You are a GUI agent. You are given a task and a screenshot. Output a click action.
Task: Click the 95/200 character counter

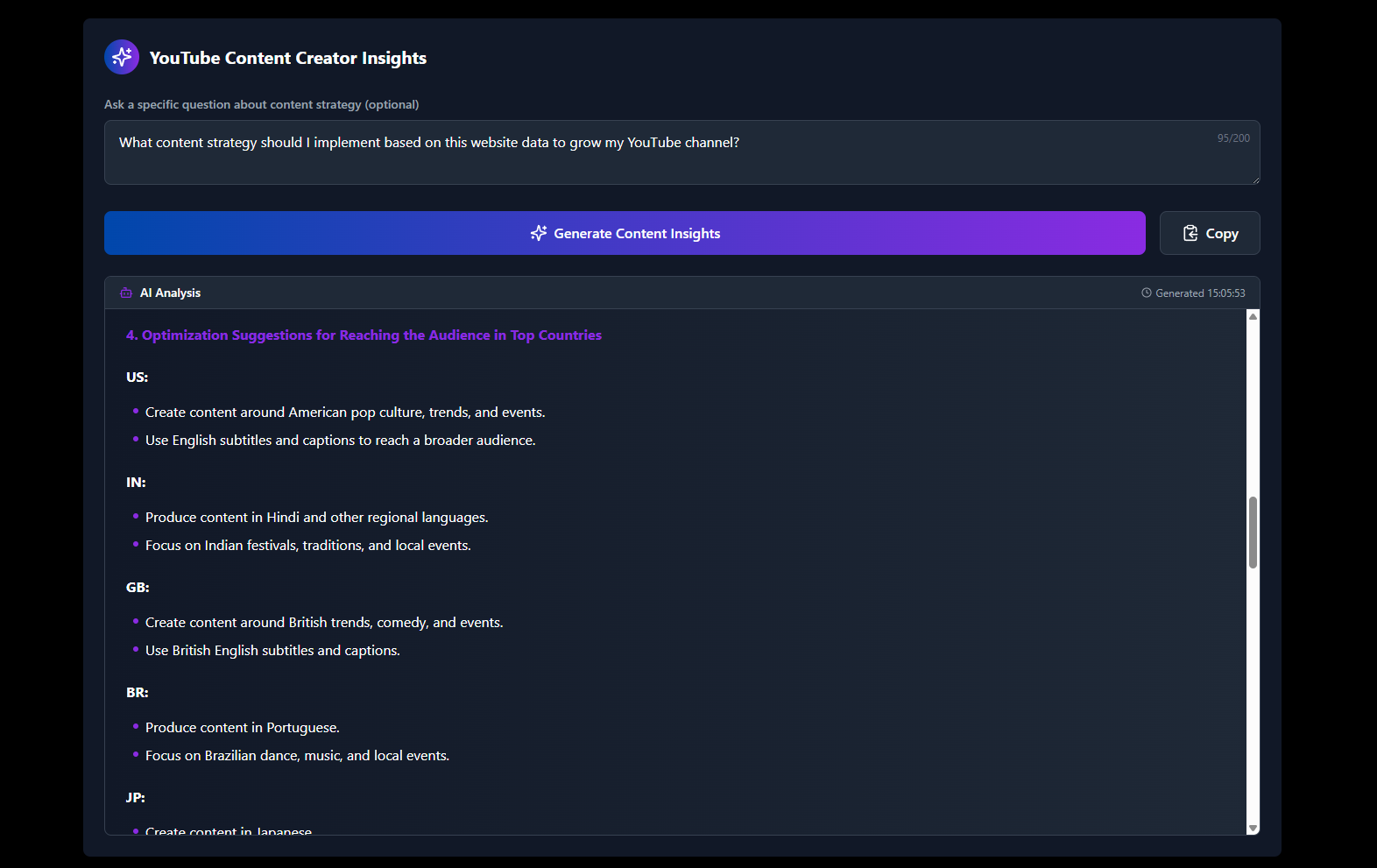[1232, 138]
